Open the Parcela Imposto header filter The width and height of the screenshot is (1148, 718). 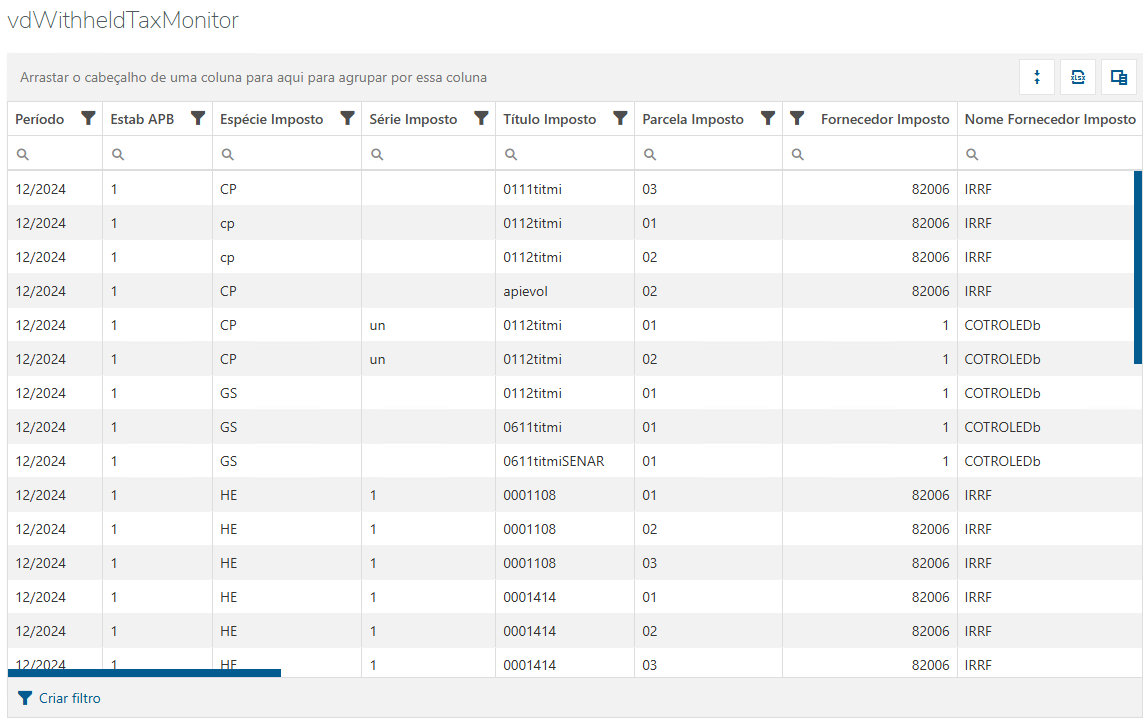[x=768, y=118]
